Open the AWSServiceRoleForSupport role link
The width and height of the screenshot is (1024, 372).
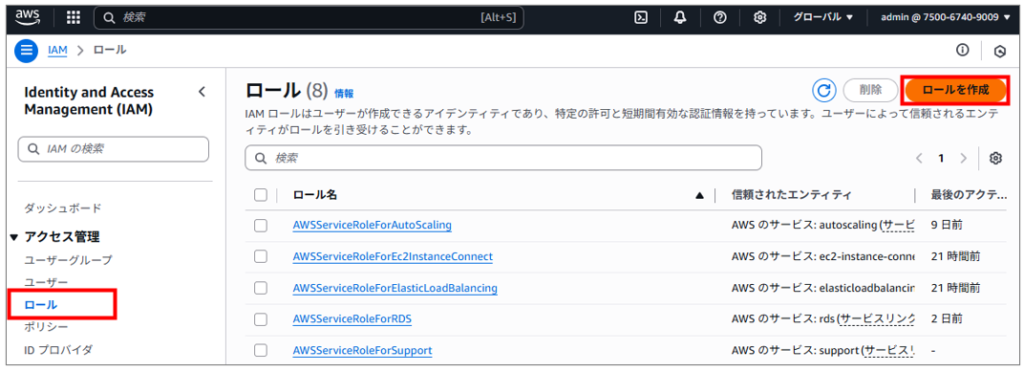click(x=362, y=350)
